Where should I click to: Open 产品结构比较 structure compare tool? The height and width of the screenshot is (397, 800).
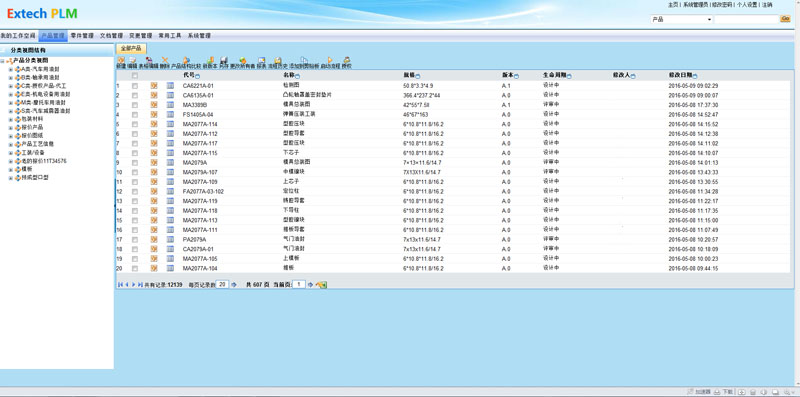coord(186,60)
